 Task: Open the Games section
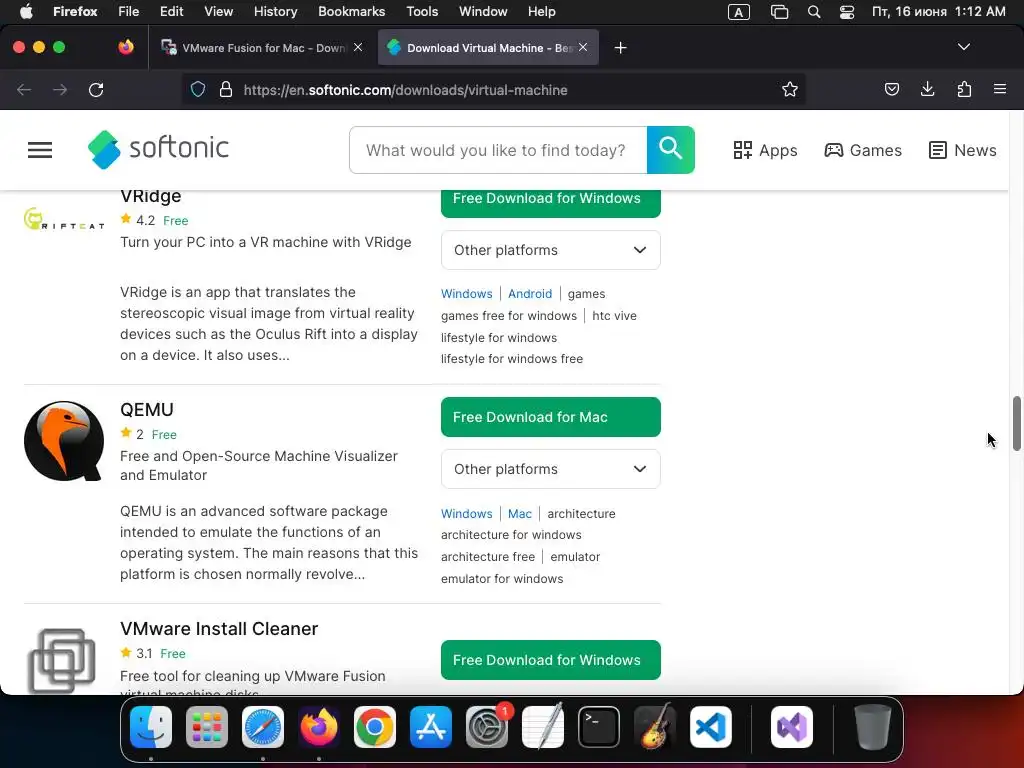(x=863, y=150)
